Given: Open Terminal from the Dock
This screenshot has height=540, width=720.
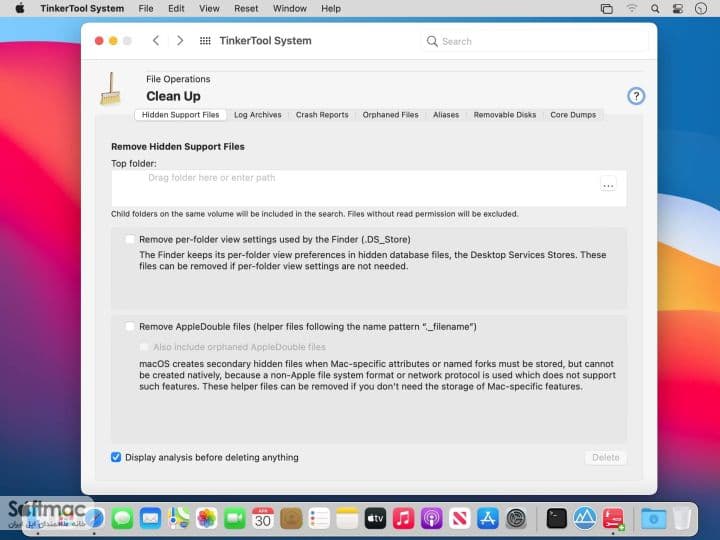Looking at the screenshot, I should coord(557,519).
